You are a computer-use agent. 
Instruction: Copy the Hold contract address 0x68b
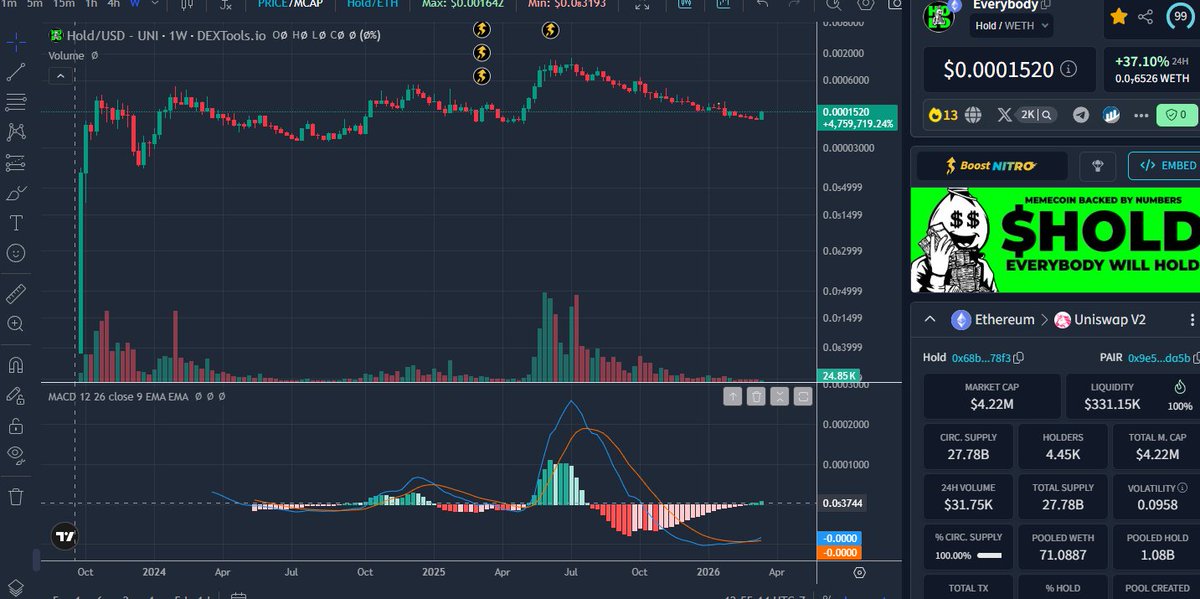1020,357
